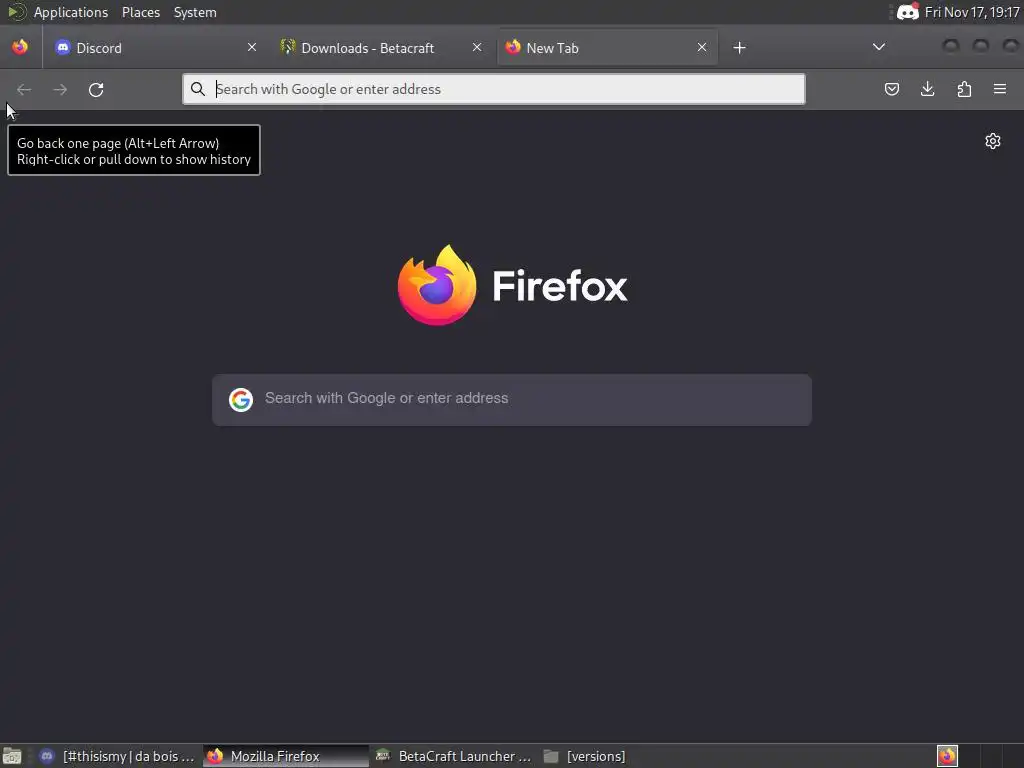Click the first window control button
Image resolution: width=1024 pixels, height=768 pixels.
[x=951, y=46]
